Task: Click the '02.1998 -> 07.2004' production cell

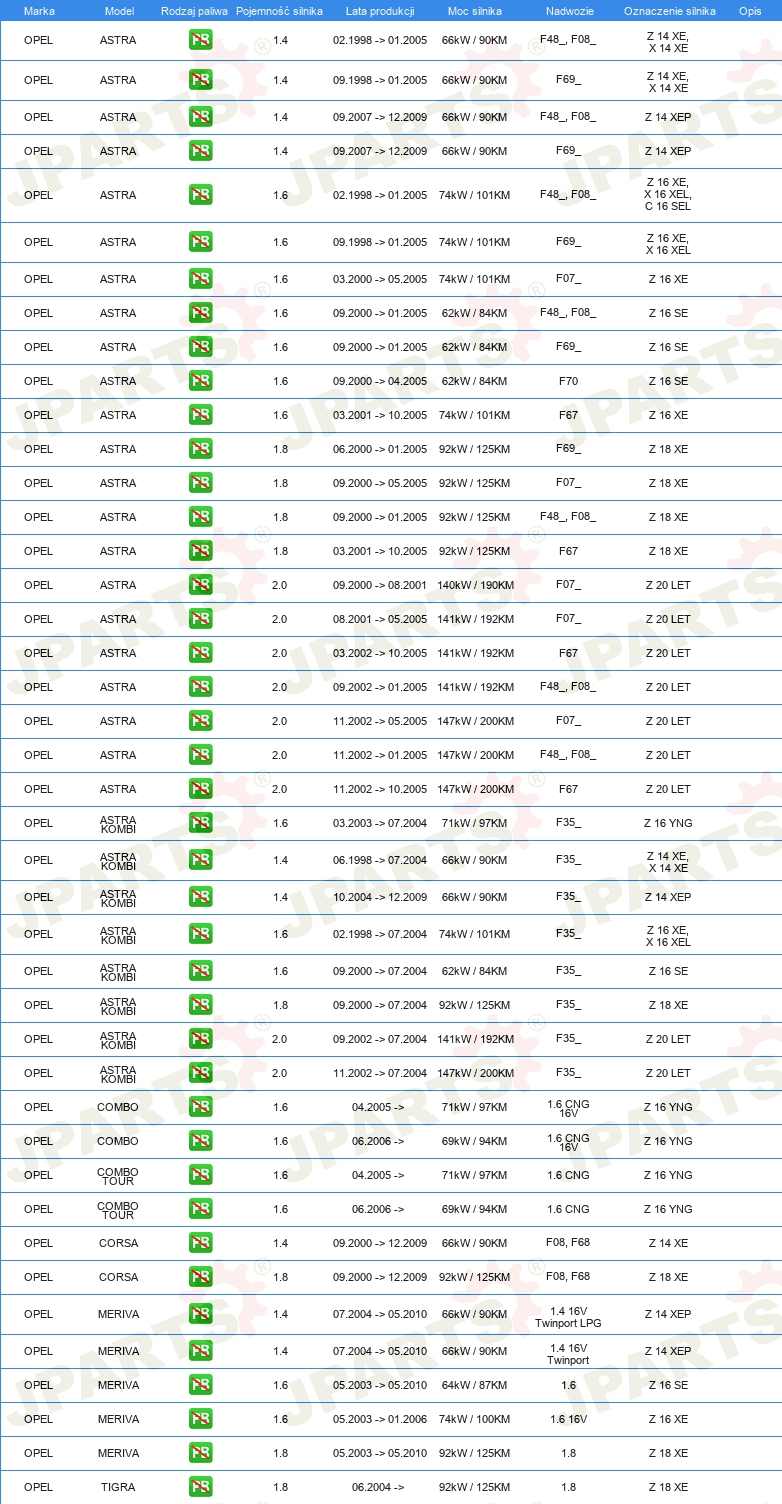Action: pyautogui.click(x=380, y=934)
